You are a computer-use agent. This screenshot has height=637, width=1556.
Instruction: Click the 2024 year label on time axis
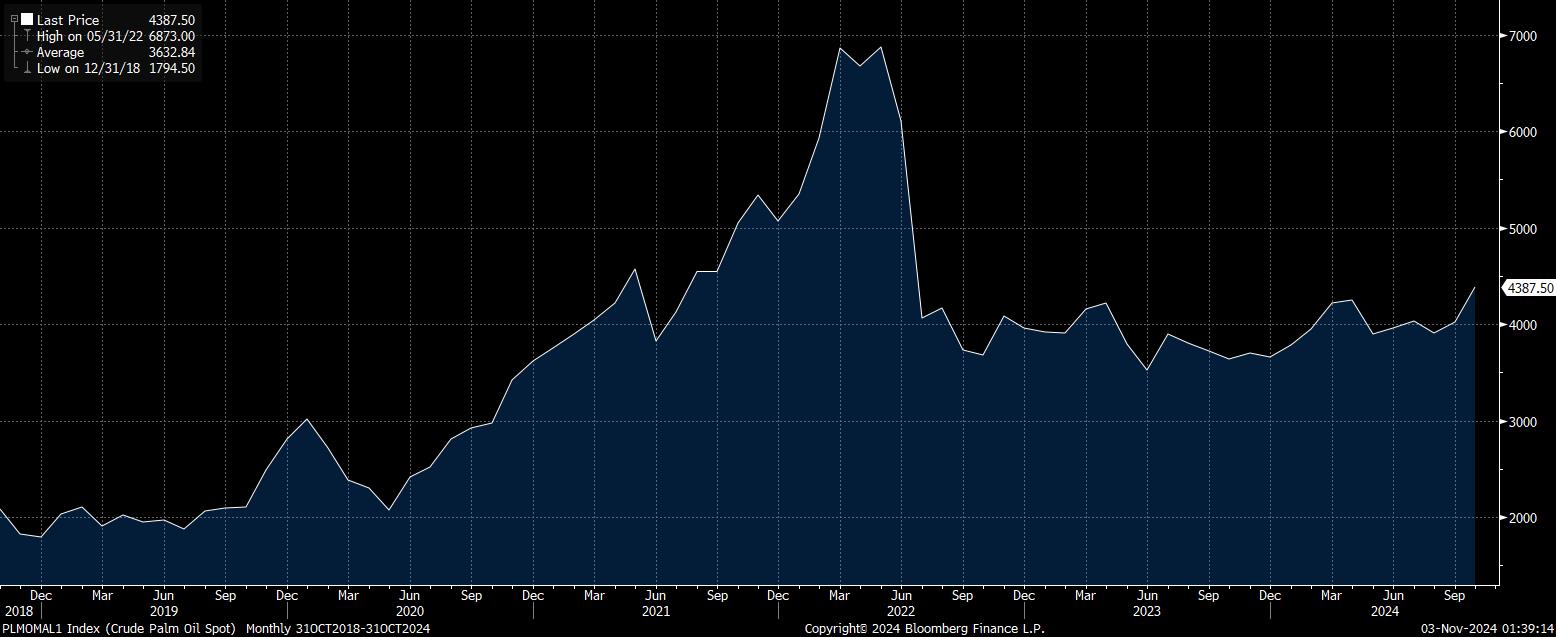[x=1384, y=611]
